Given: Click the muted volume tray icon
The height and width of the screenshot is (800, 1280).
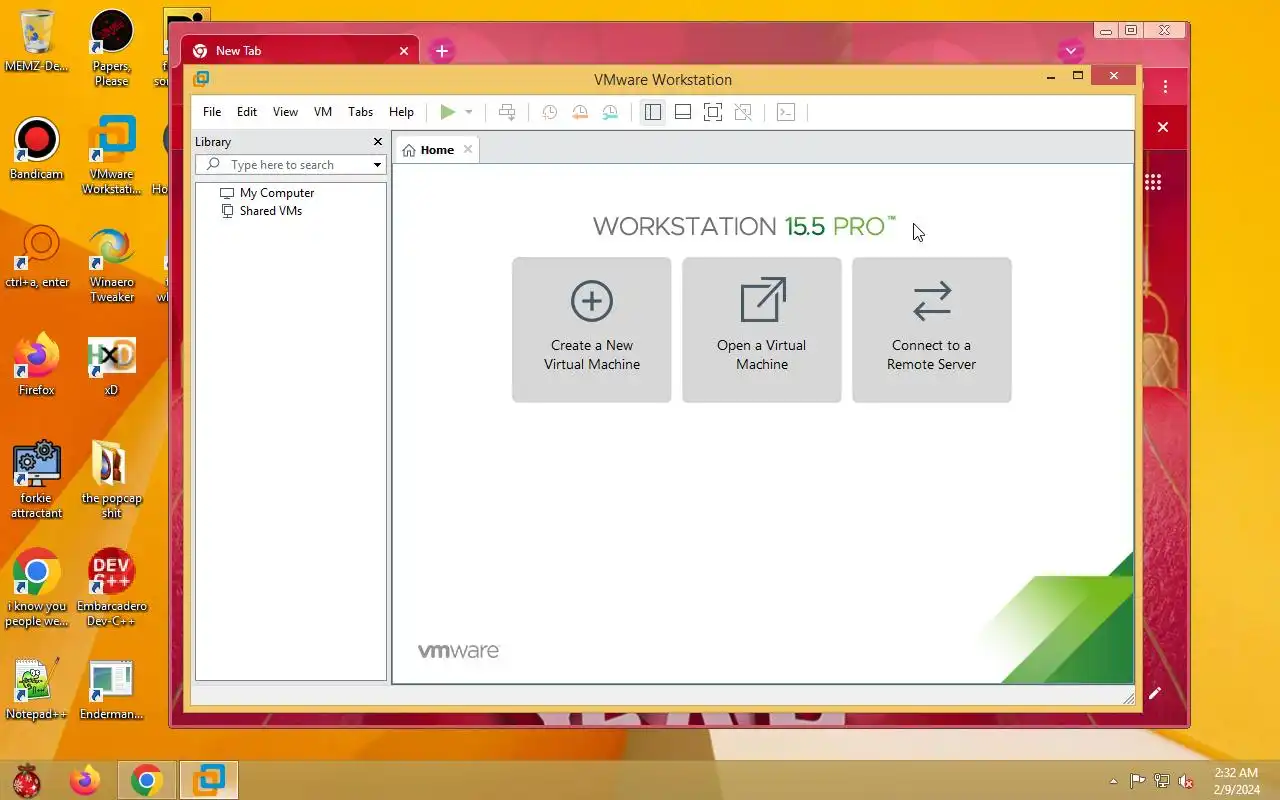Looking at the screenshot, I should 1185,781.
